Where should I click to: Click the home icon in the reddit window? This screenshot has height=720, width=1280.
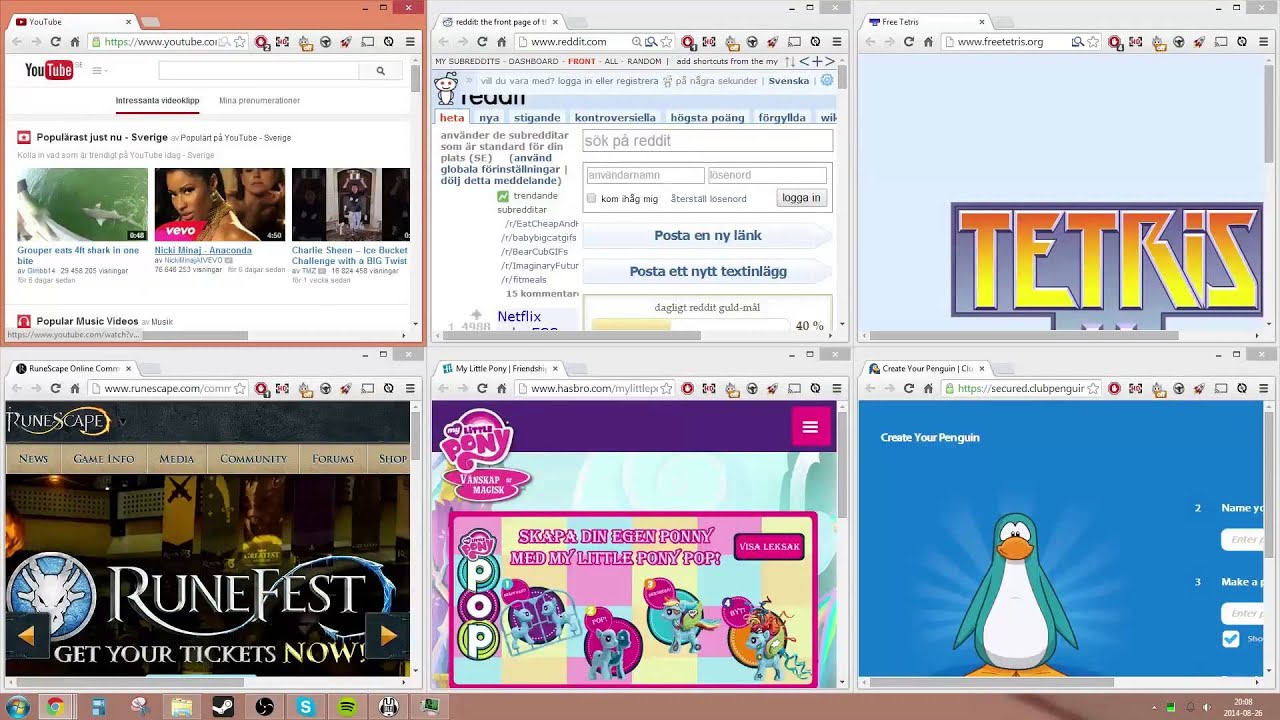502,42
